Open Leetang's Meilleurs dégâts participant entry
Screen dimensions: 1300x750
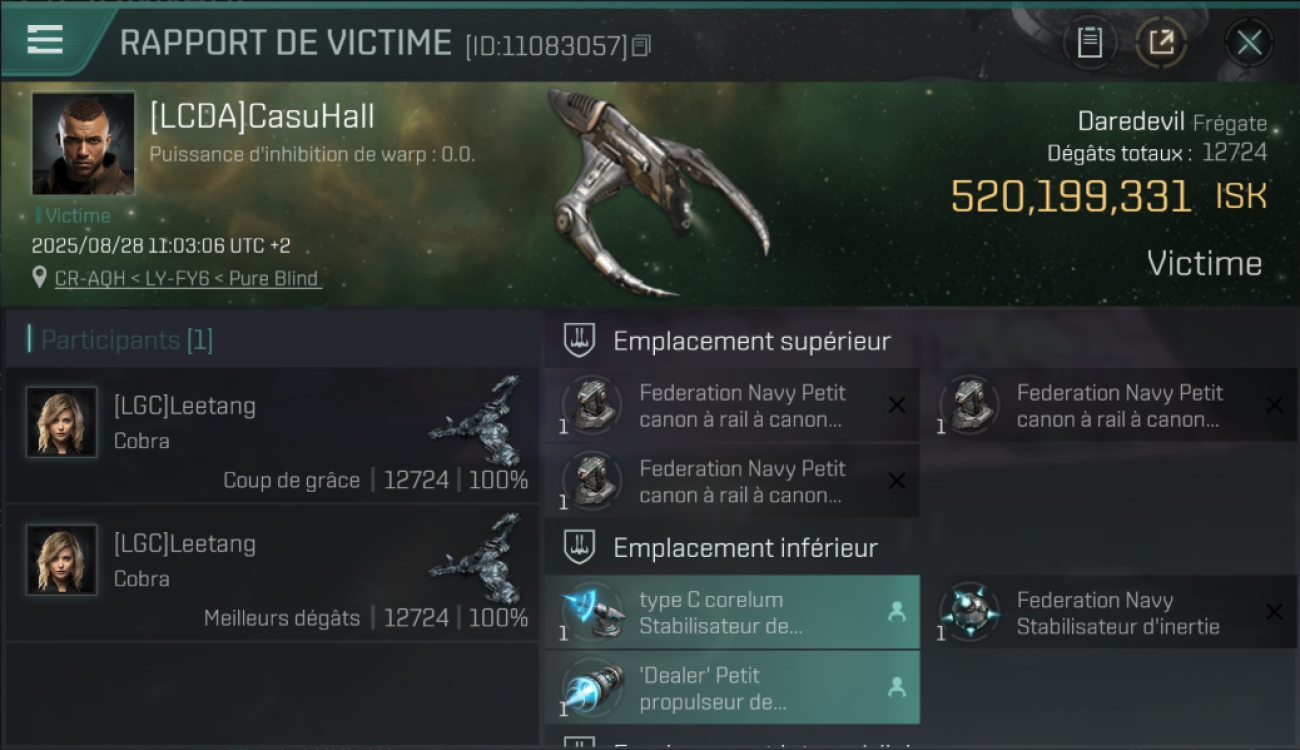pyautogui.click(x=272, y=574)
